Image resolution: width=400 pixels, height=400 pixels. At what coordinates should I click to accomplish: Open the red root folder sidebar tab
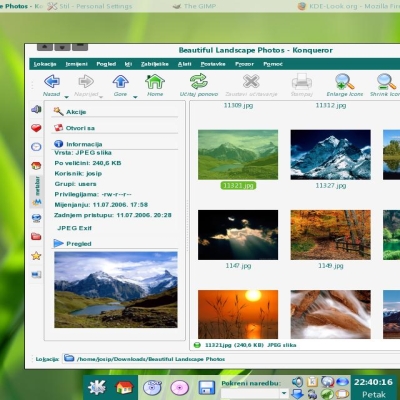pos(36,237)
